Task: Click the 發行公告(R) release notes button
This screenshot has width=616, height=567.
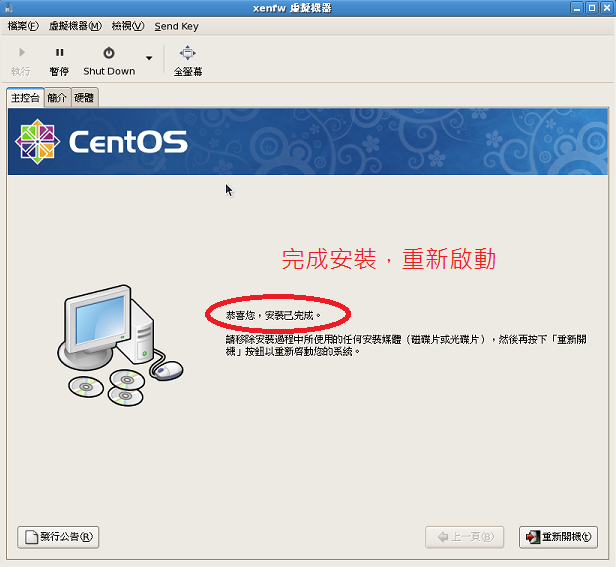Action: click(x=58, y=537)
